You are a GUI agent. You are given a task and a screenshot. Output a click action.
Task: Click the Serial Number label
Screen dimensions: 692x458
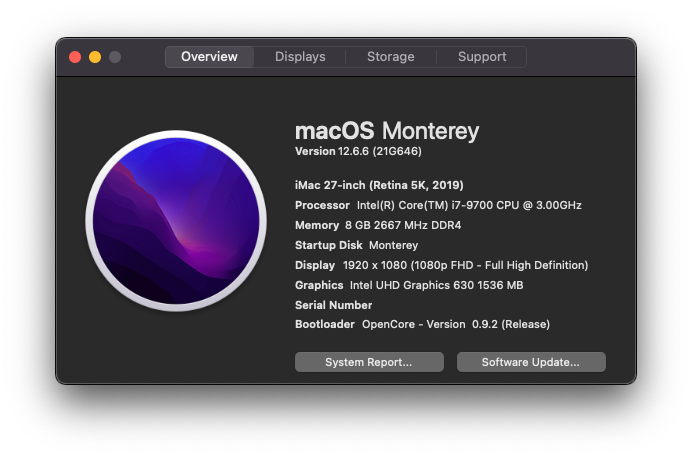pos(334,305)
